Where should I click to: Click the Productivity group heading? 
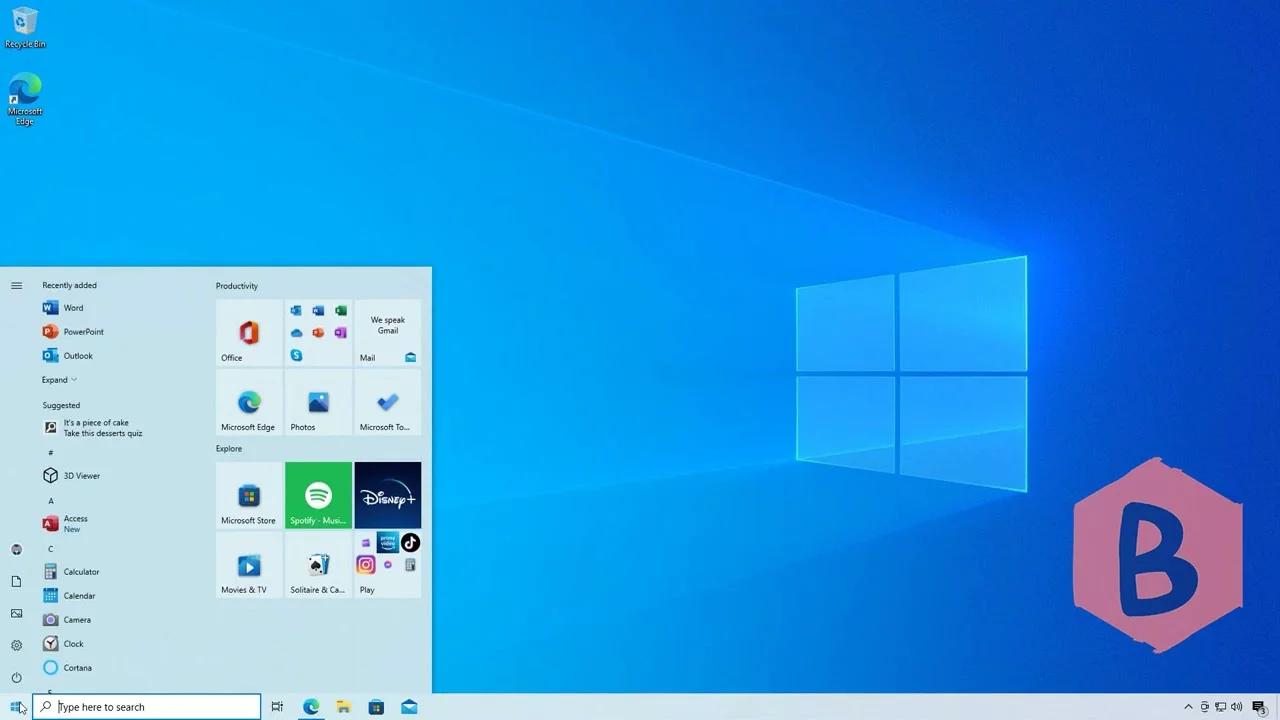[237, 286]
